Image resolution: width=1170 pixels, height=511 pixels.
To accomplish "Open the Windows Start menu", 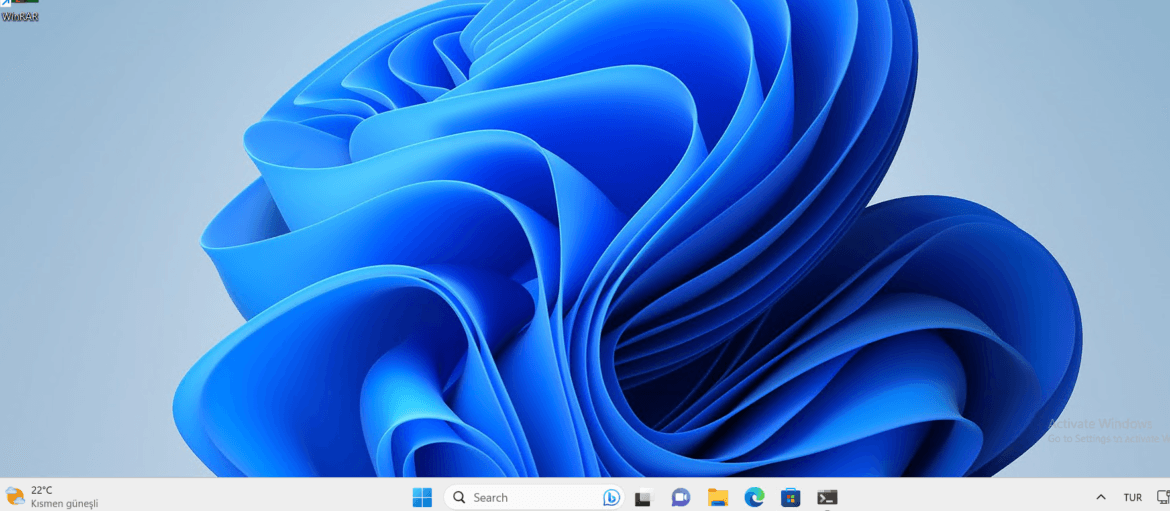I will point(422,497).
